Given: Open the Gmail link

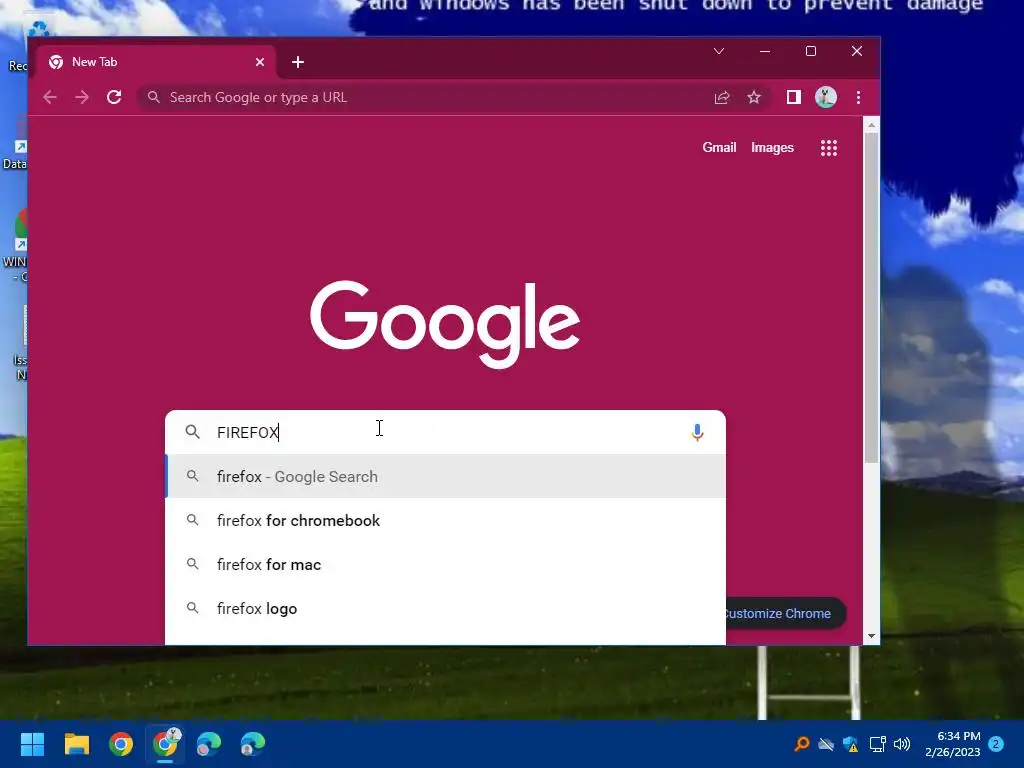Looking at the screenshot, I should tap(719, 148).
